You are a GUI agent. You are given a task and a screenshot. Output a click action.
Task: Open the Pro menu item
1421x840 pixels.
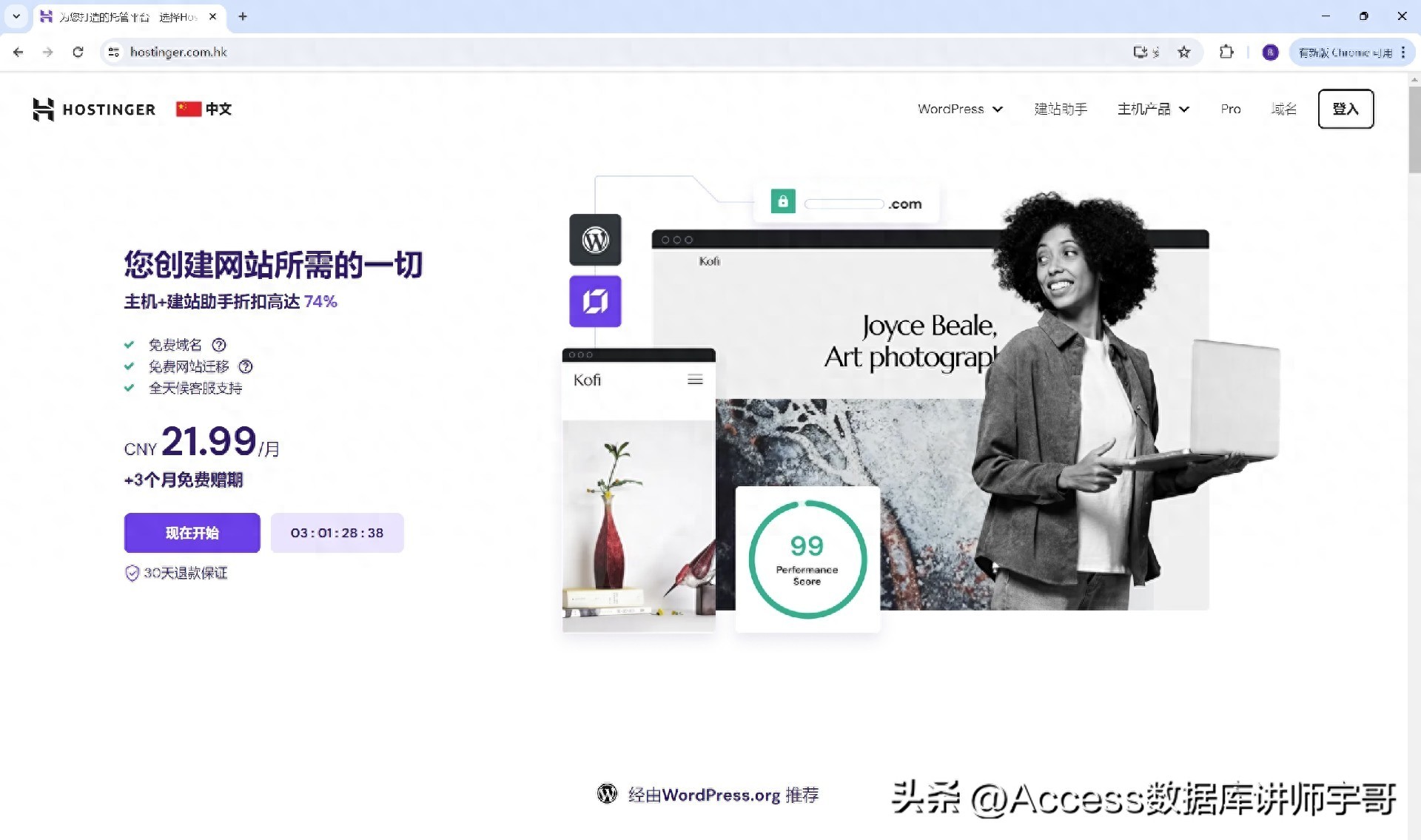pyautogui.click(x=1230, y=110)
